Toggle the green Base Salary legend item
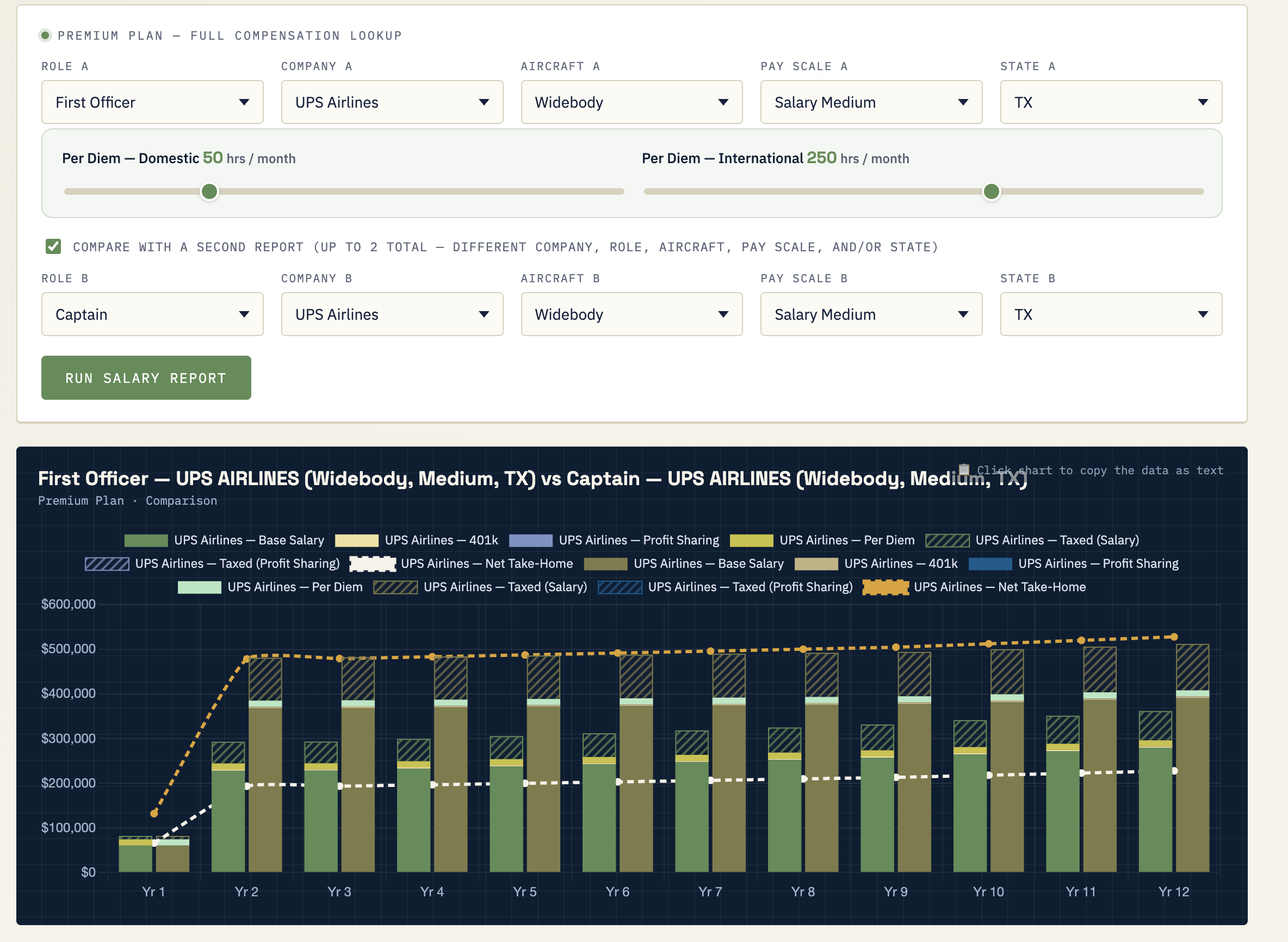 point(224,540)
